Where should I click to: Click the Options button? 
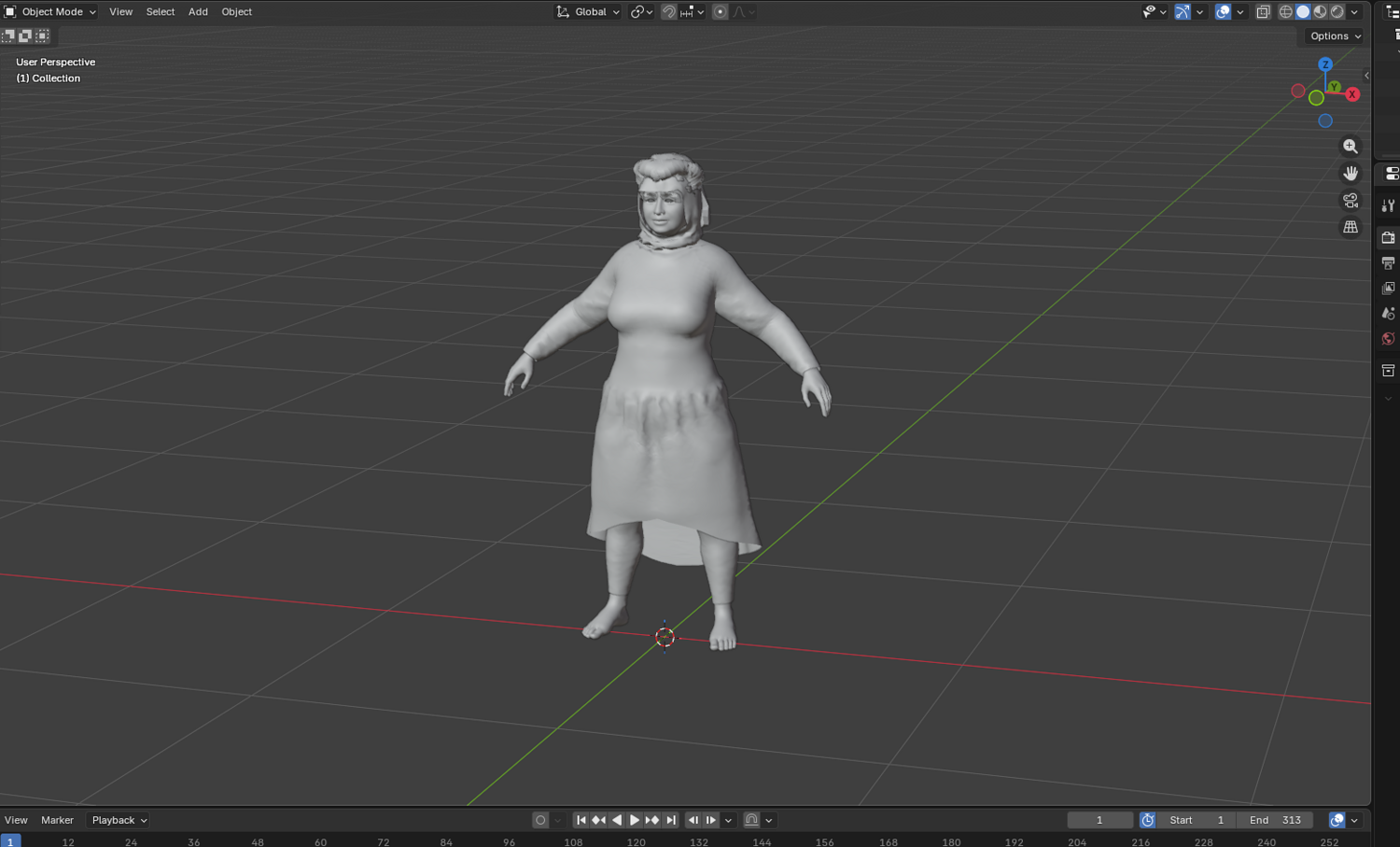click(1336, 36)
